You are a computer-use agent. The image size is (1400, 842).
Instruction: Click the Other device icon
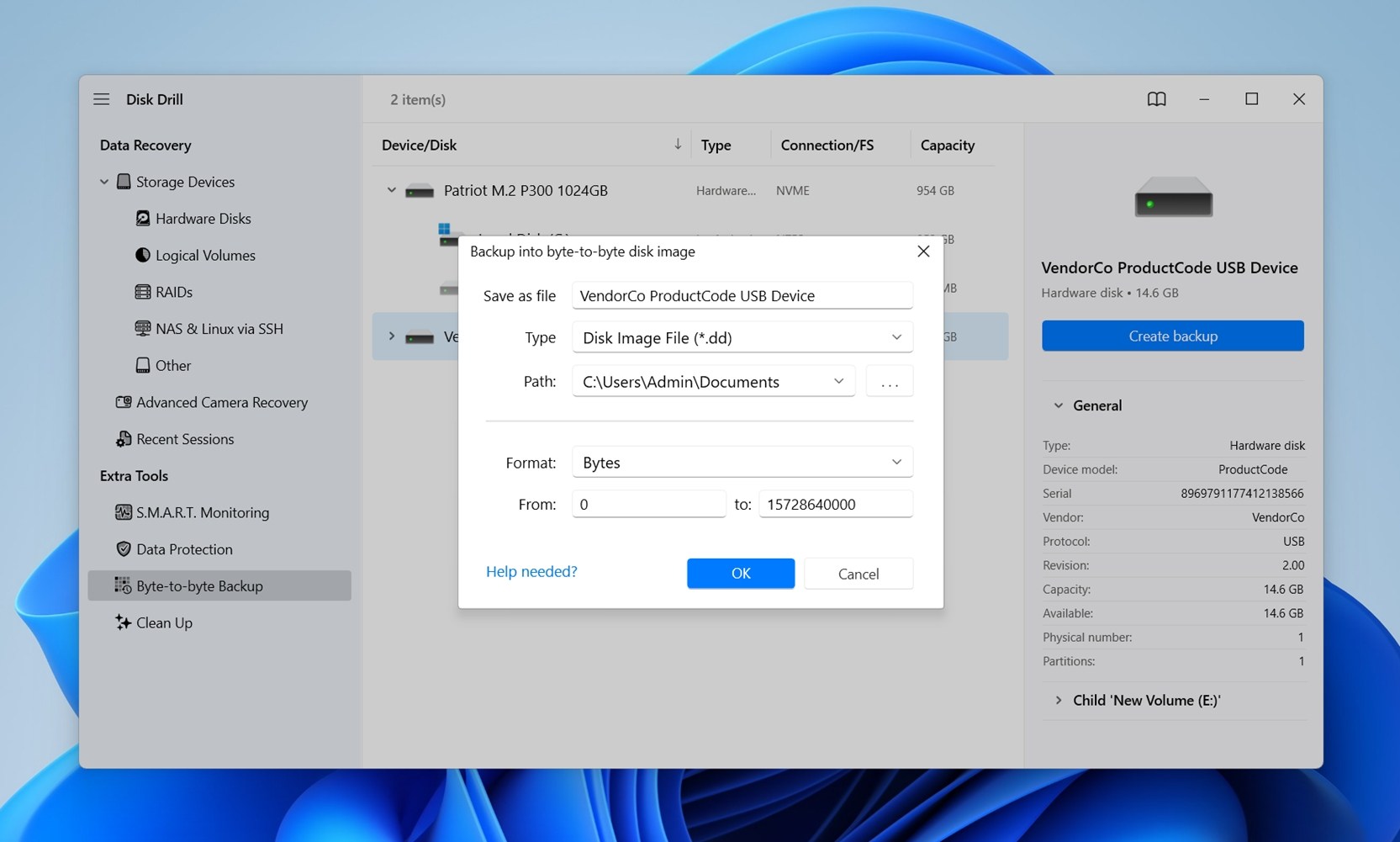pos(143,365)
